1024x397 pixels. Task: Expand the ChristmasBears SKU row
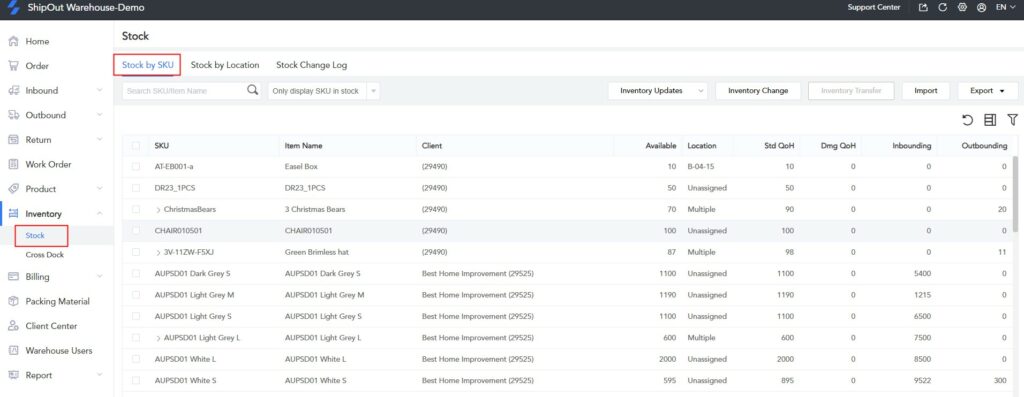159,210
